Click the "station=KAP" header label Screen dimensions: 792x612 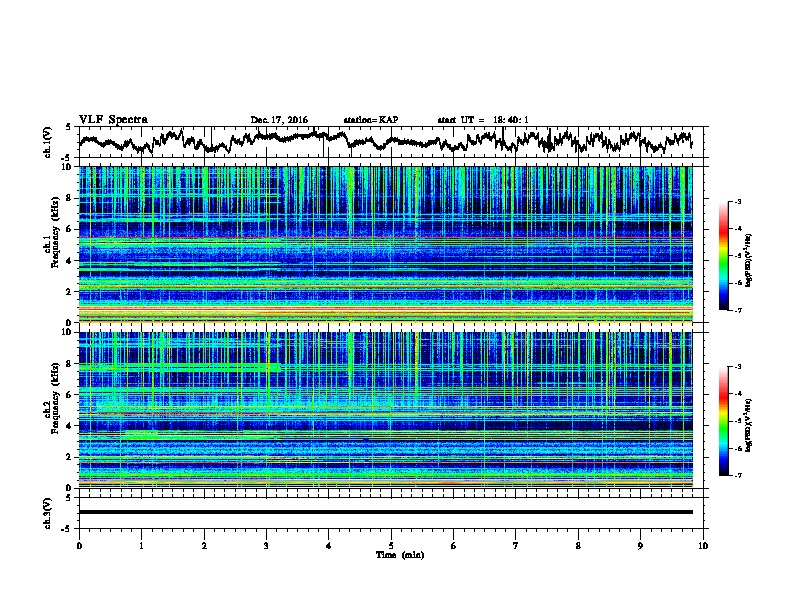coord(371,120)
